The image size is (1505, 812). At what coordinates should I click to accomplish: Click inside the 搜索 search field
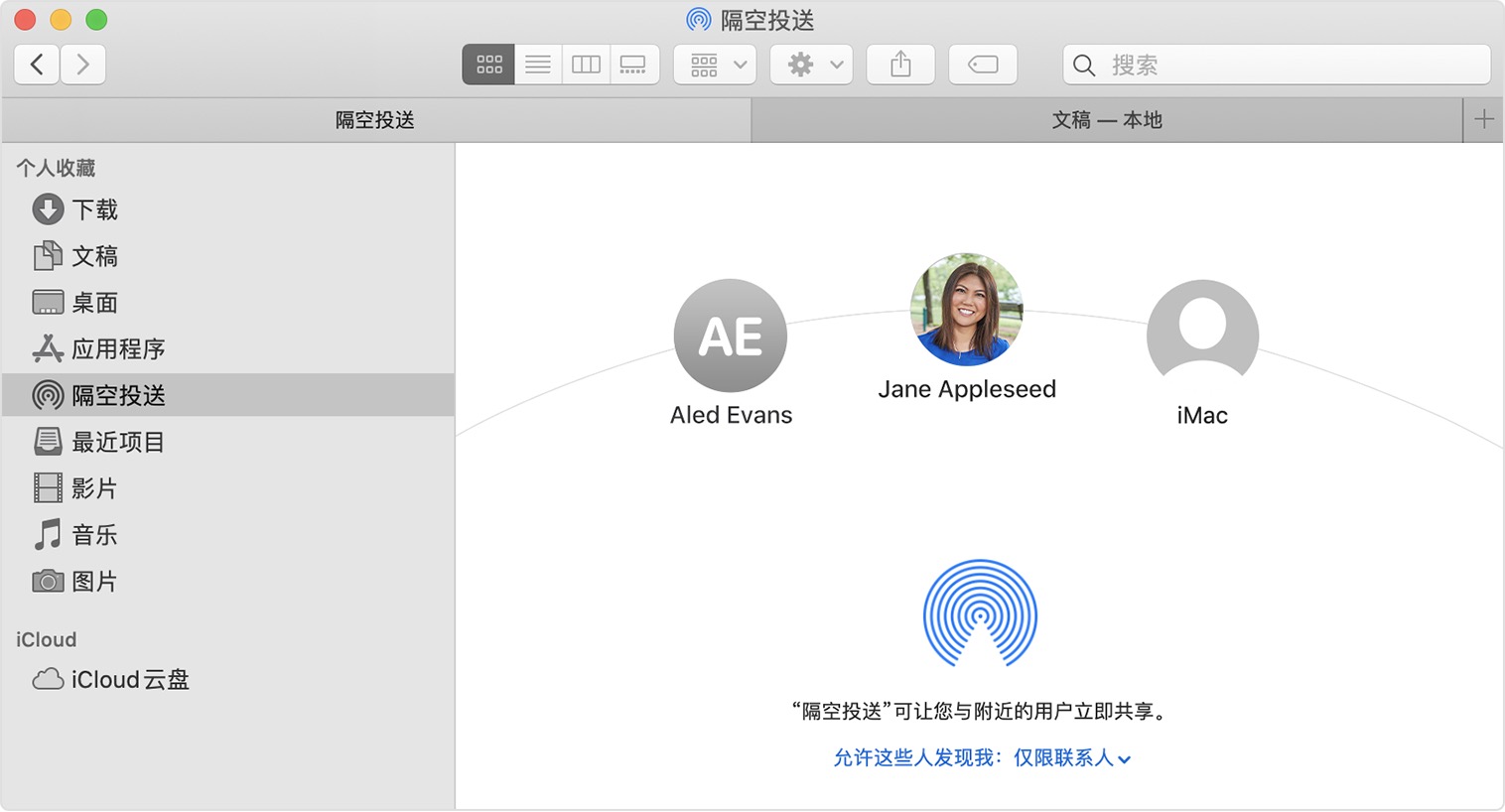click(1276, 64)
